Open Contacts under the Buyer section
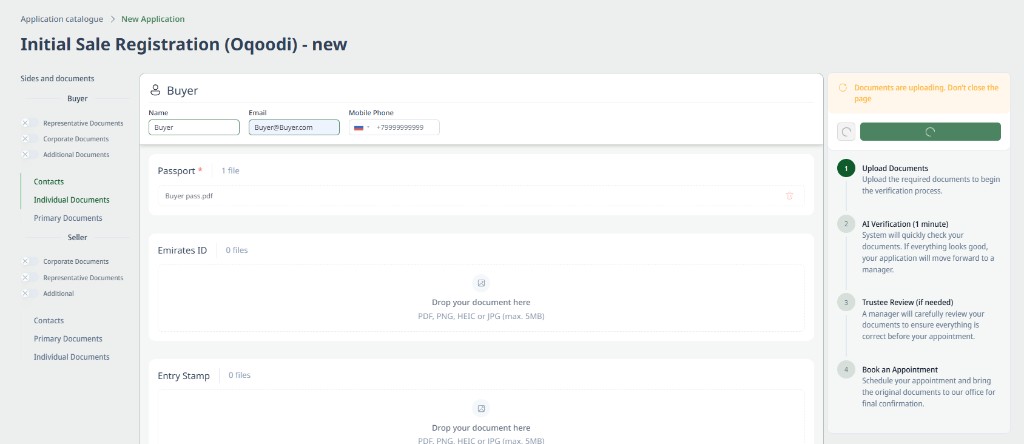Image resolution: width=1024 pixels, height=444 pixels. click(x=49, y=182)
